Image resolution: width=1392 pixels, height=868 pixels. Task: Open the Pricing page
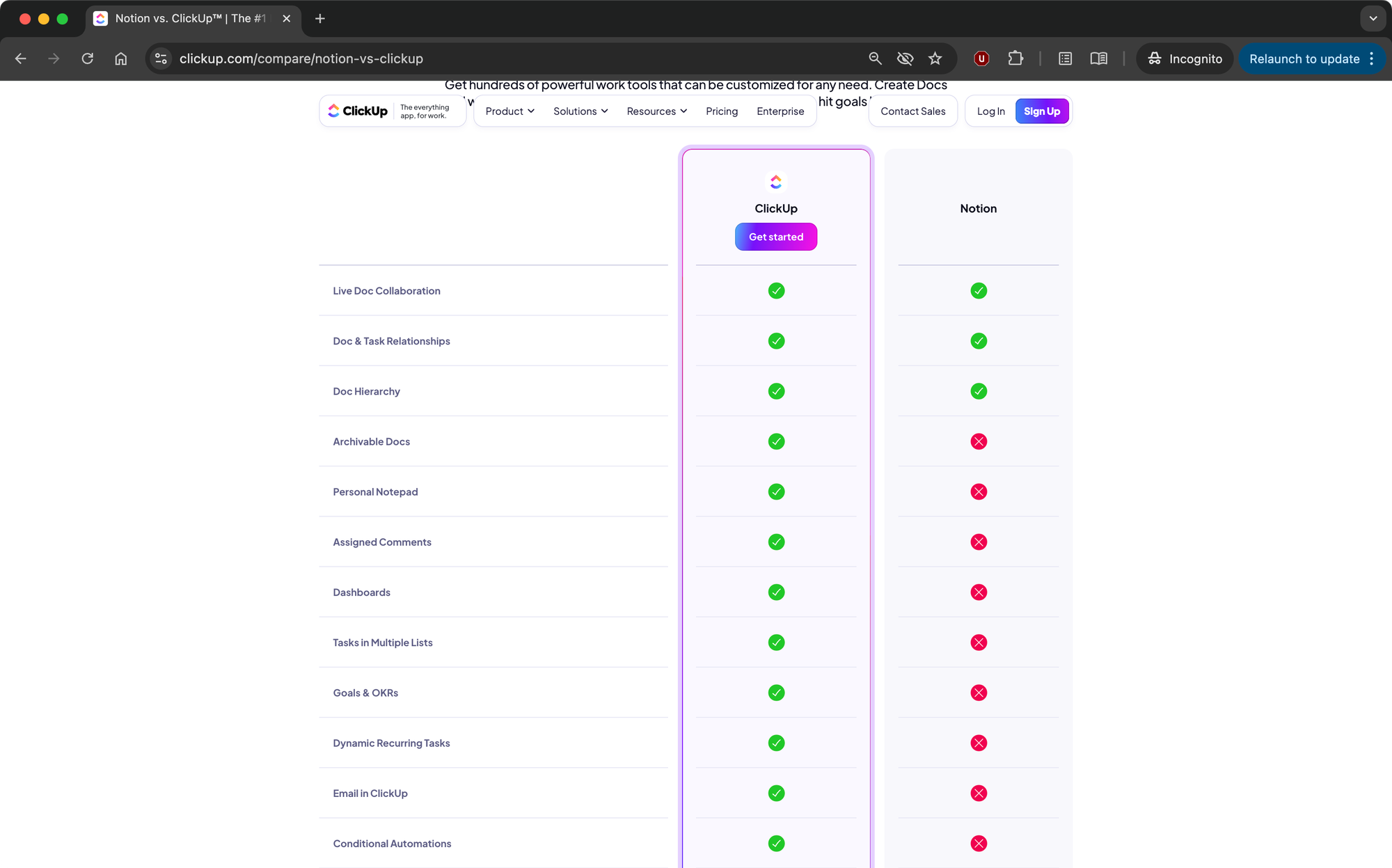pos(722,111)
